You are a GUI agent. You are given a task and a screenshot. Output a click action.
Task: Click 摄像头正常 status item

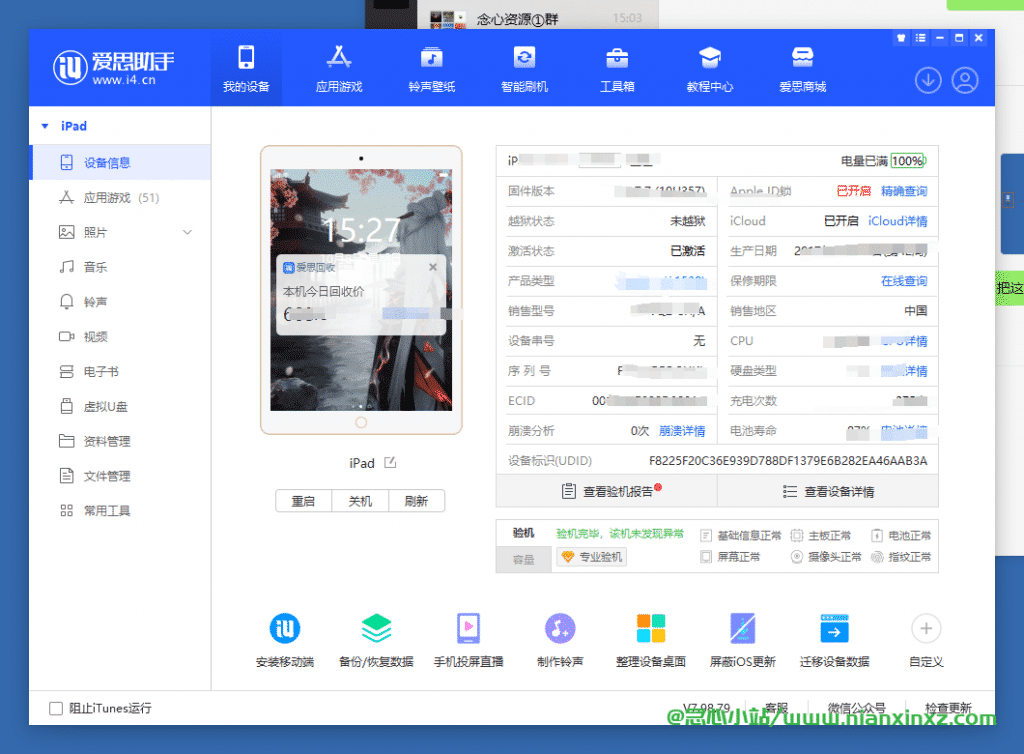tap(826, 557)
